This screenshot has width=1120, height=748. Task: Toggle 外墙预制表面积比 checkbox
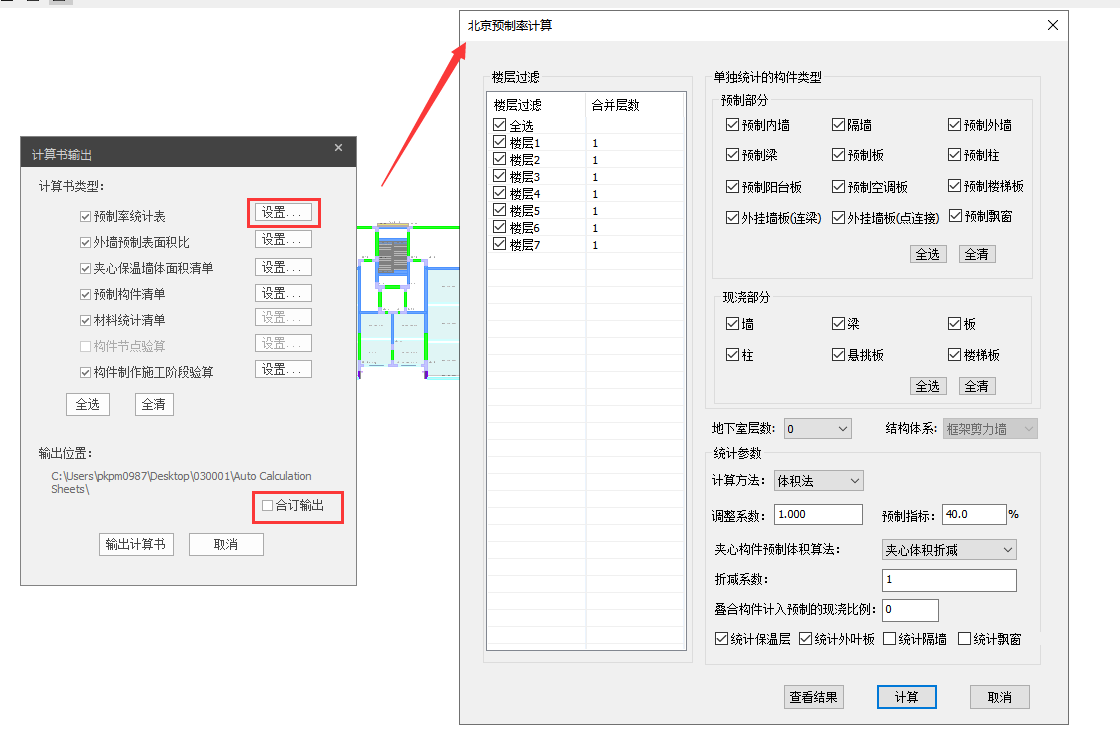pyautogui.click(x=85, y=242)
